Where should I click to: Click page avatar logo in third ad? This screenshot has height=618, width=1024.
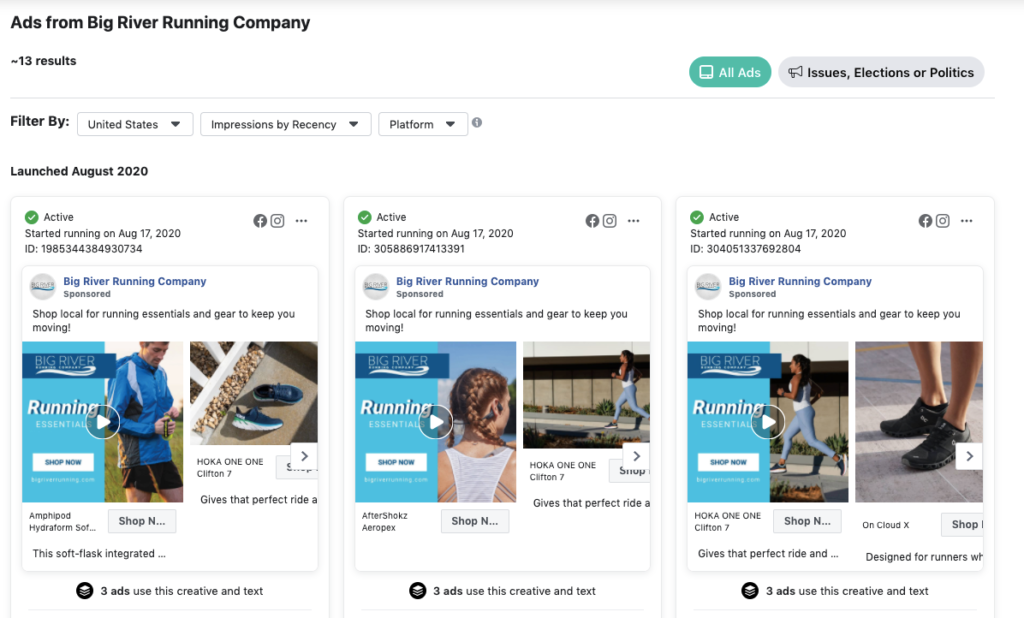point(709,286)
